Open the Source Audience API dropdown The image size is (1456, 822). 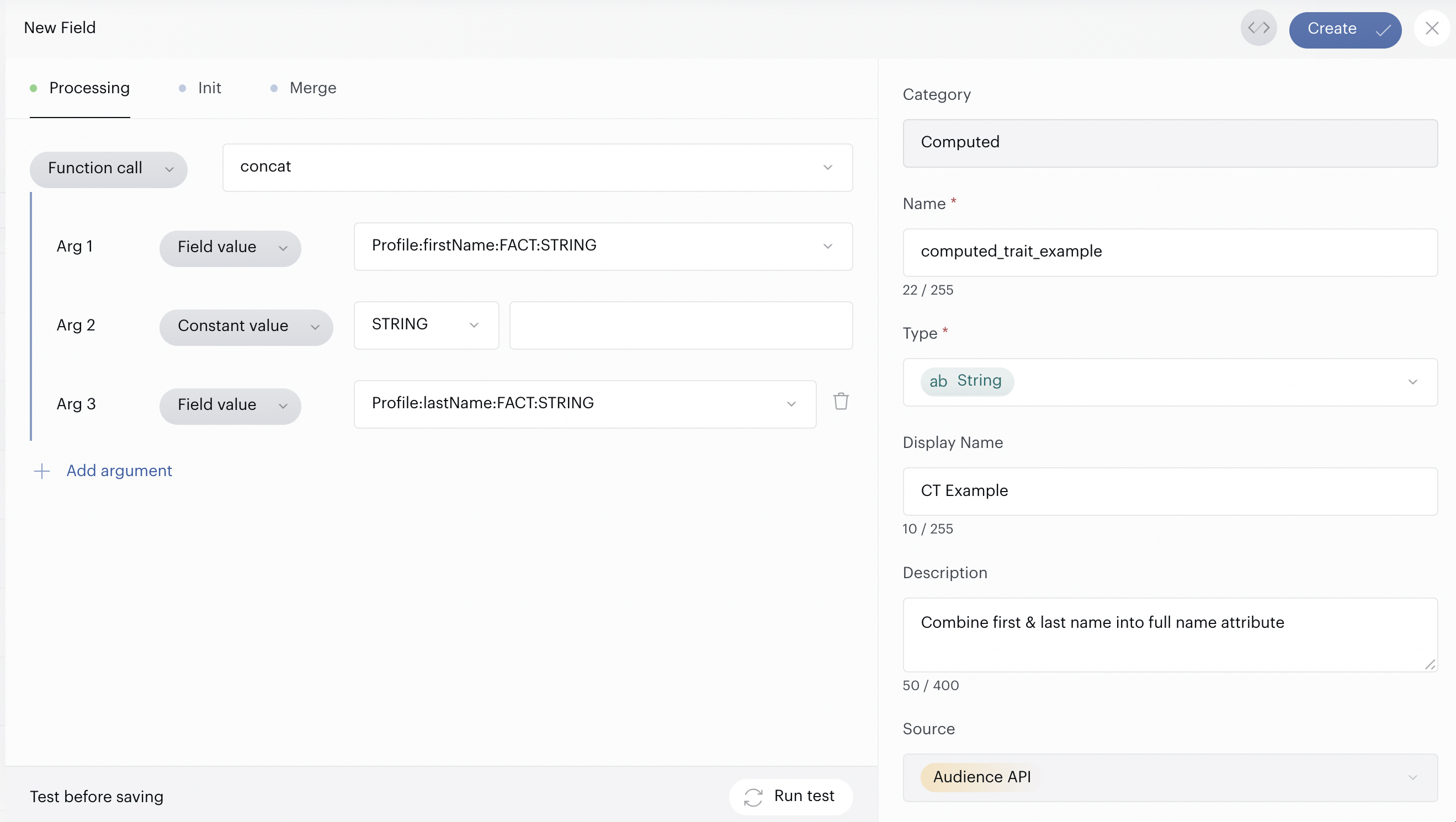pos(1170,777)
